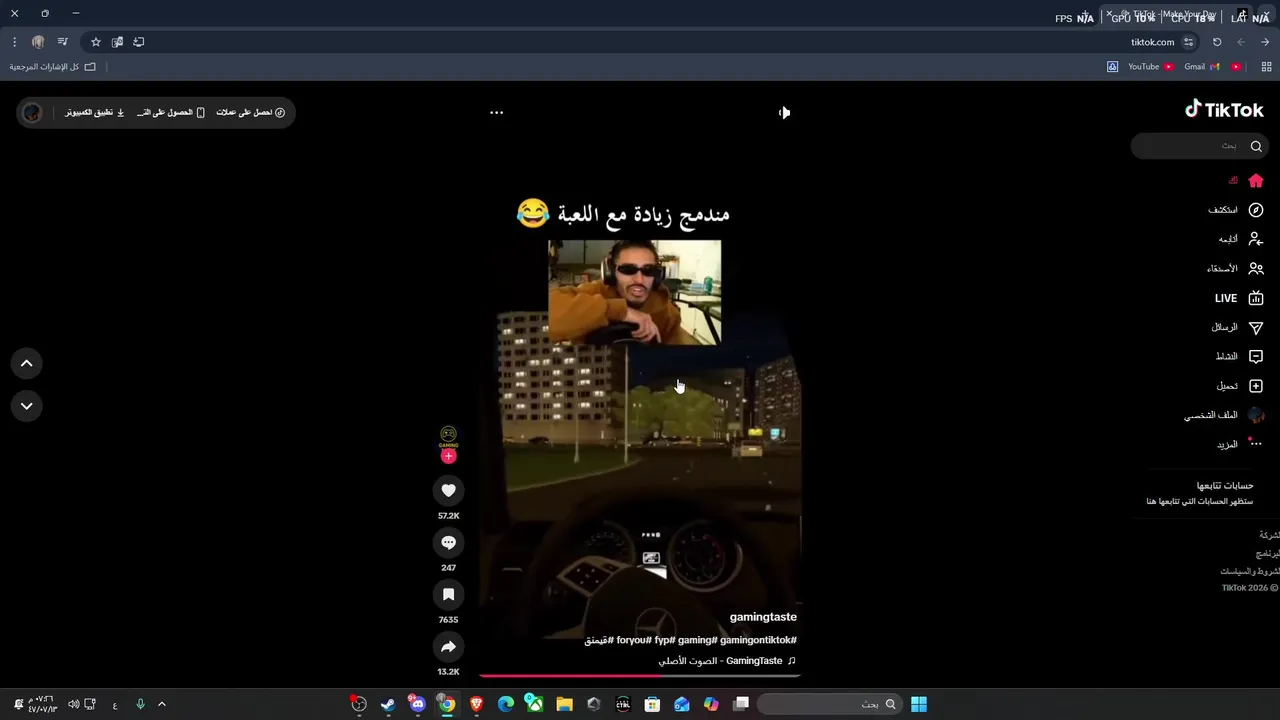Viewport: 1280px width, 720px height.
Task: Open the Profile (الملف الشخصي) page
Action: coord(1225,415)
